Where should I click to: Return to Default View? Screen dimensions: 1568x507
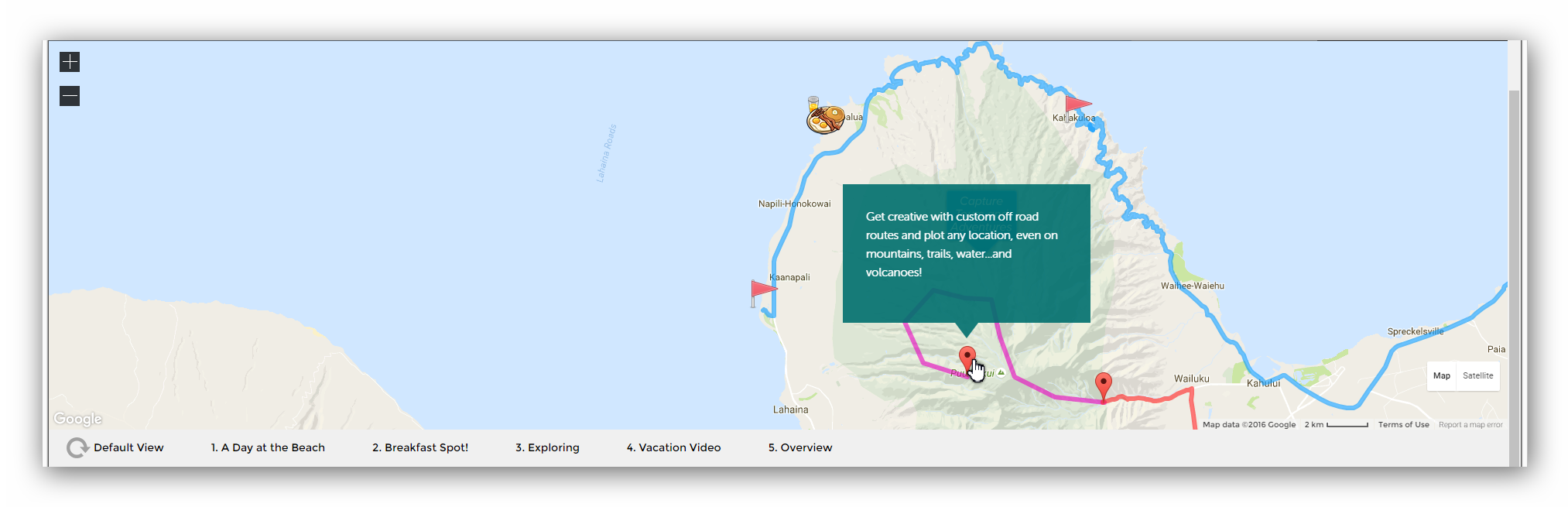pyautogui.click(x=128, y=447)
